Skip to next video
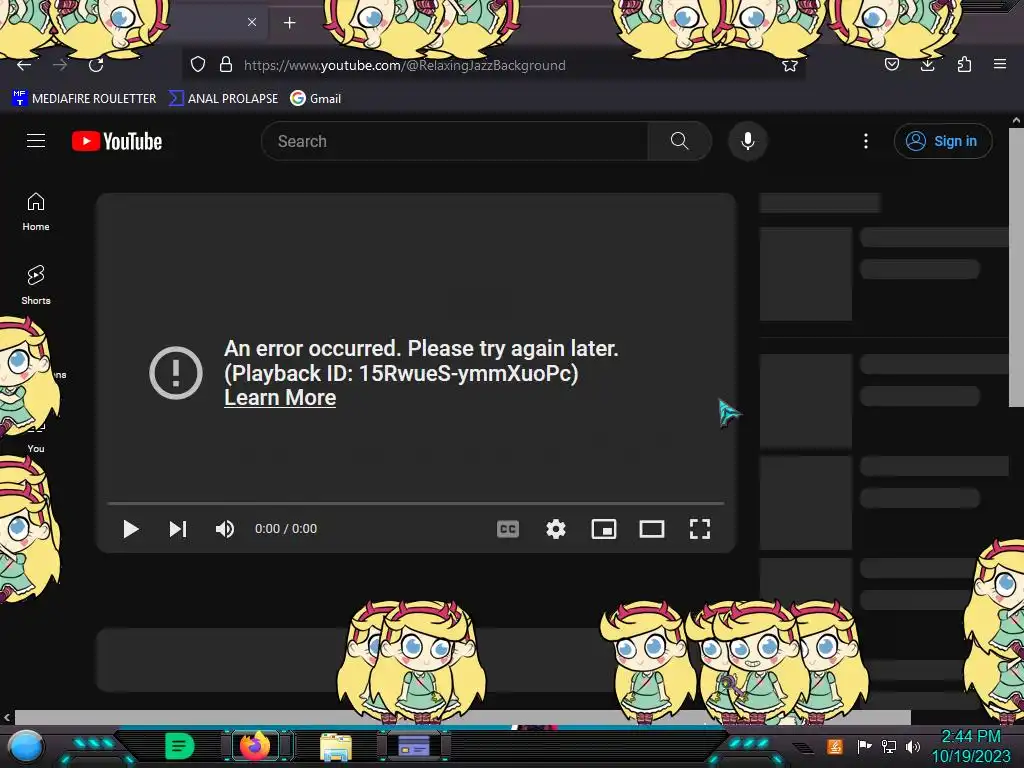 point(178,529)
